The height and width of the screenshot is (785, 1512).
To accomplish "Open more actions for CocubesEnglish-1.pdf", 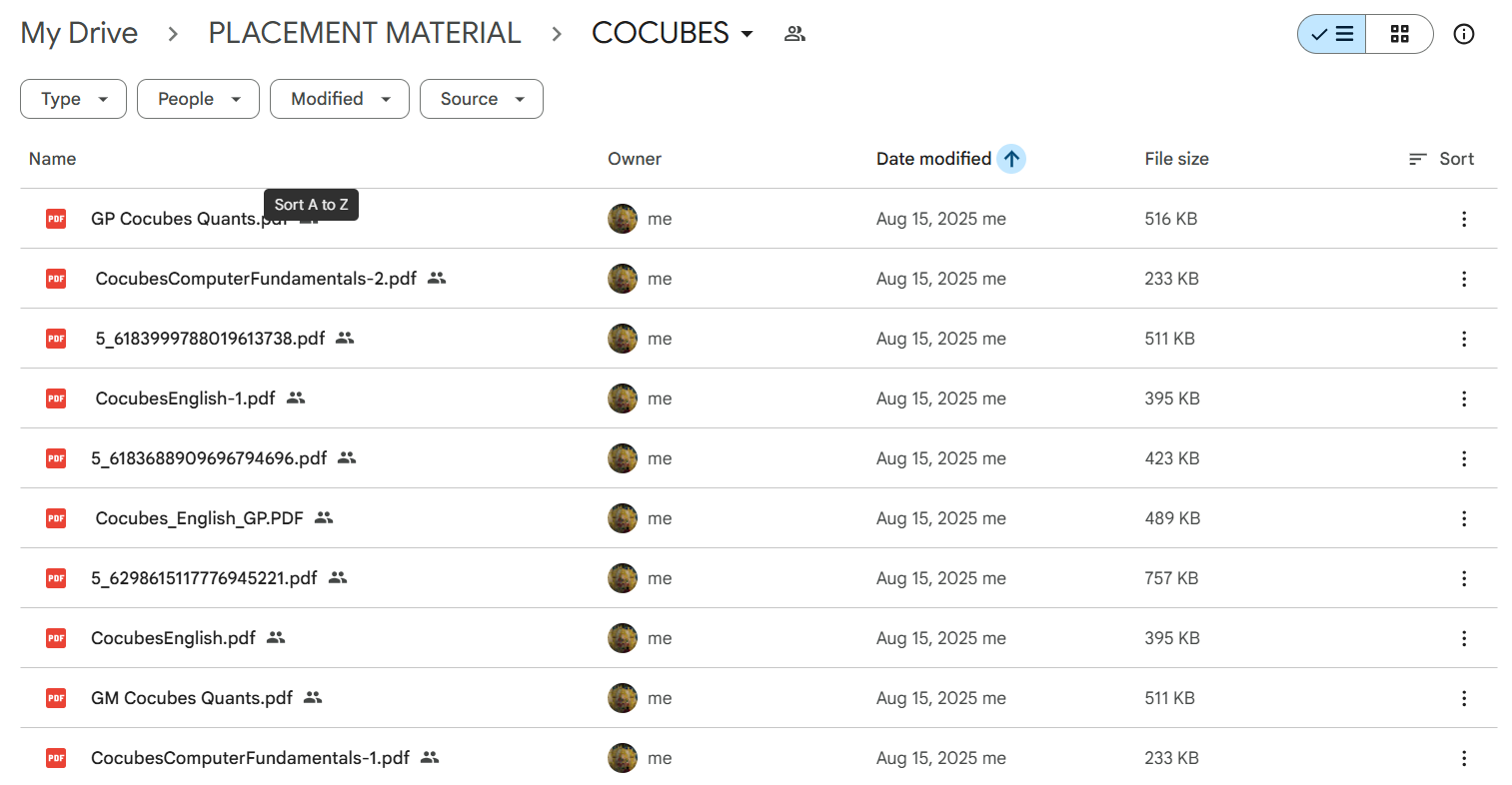I will 1463,398.
